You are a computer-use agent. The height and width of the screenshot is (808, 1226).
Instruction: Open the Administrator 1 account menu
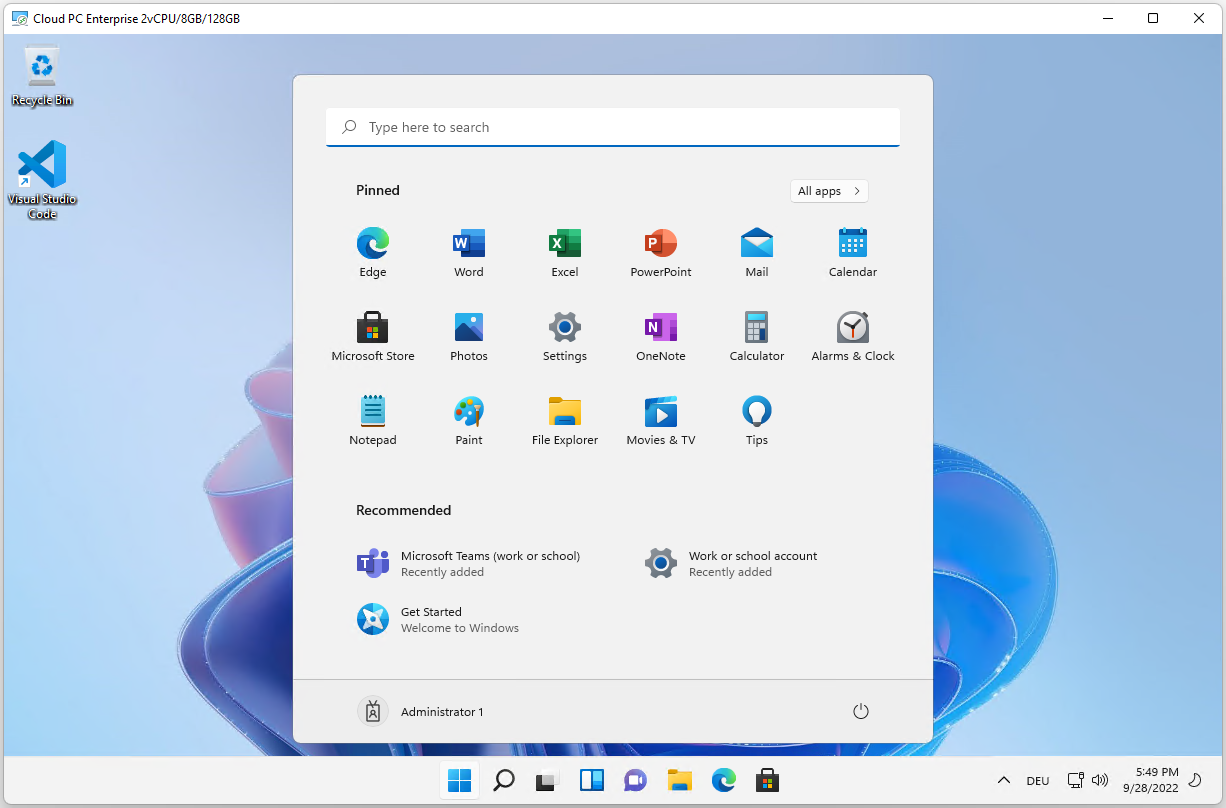[421, 711]
